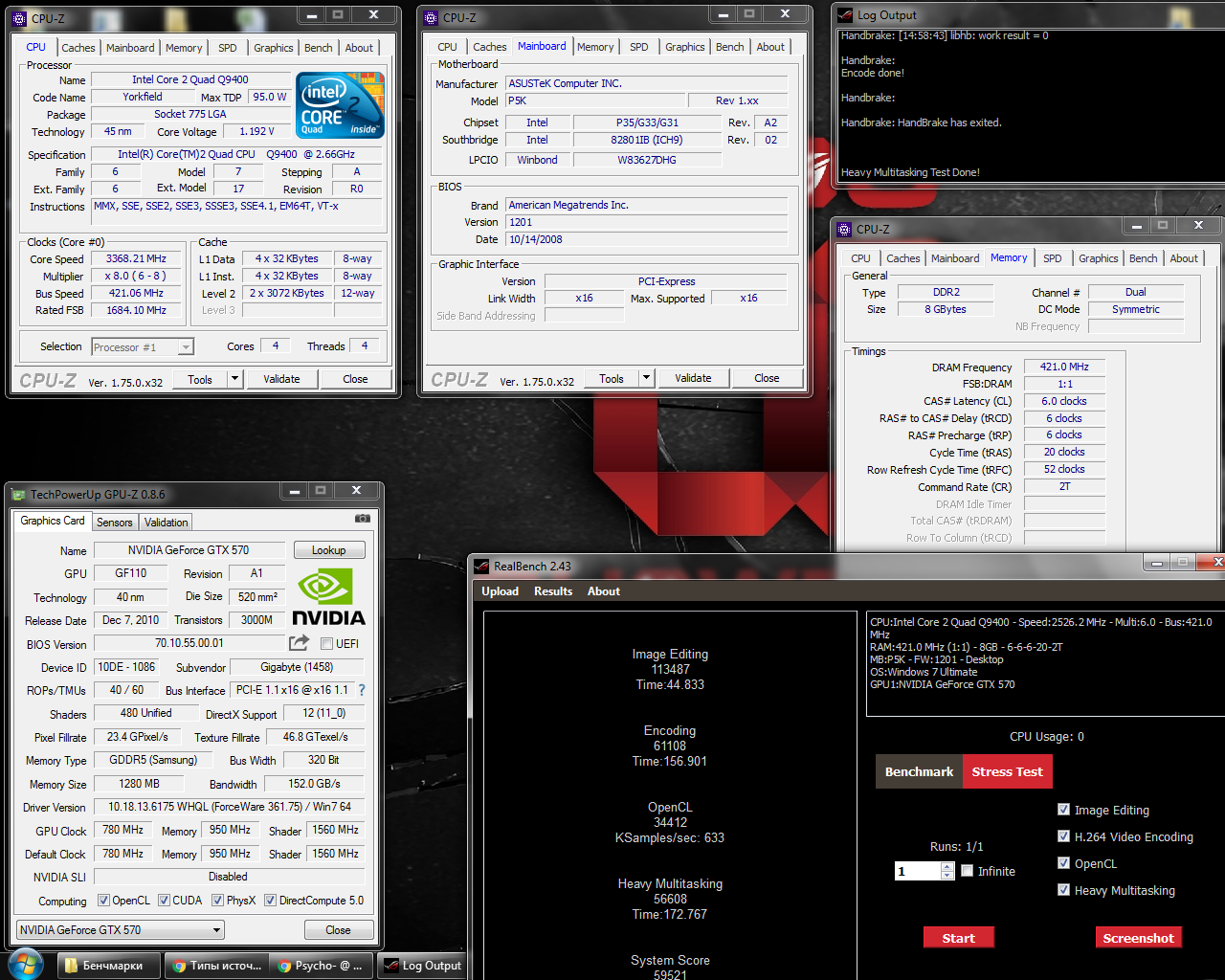Switch to SPD tab in CPU-Z Mainboard window
Screen dimensions: 1225x980
point(639,47)
